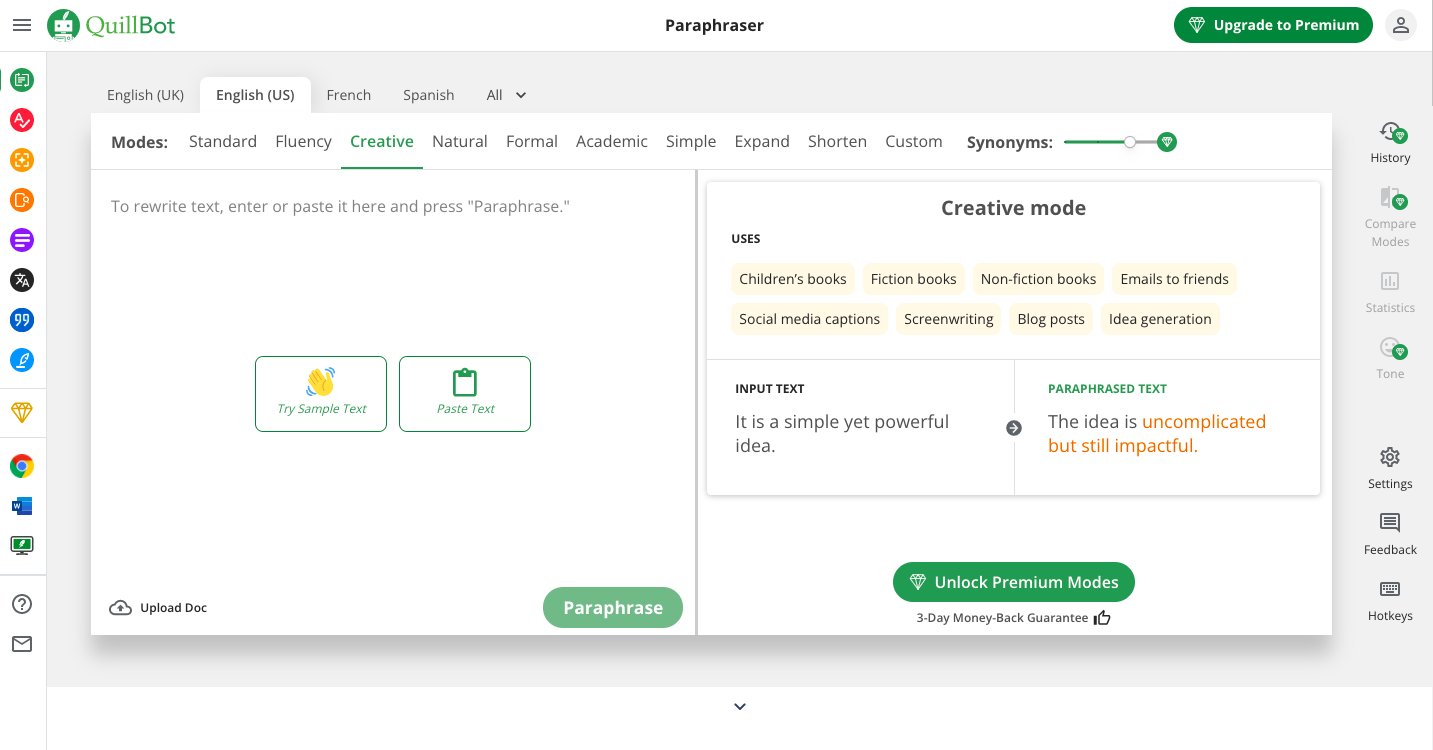Click the "Emails to friends" use chip
Image resolution: width=1433 pixels, height=750 pixels.
(x=1175, y=279)
